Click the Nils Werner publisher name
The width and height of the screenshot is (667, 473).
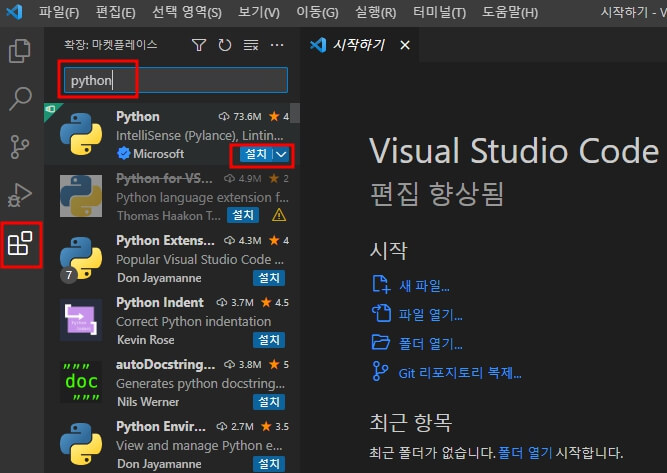click(x=148, y=402)
